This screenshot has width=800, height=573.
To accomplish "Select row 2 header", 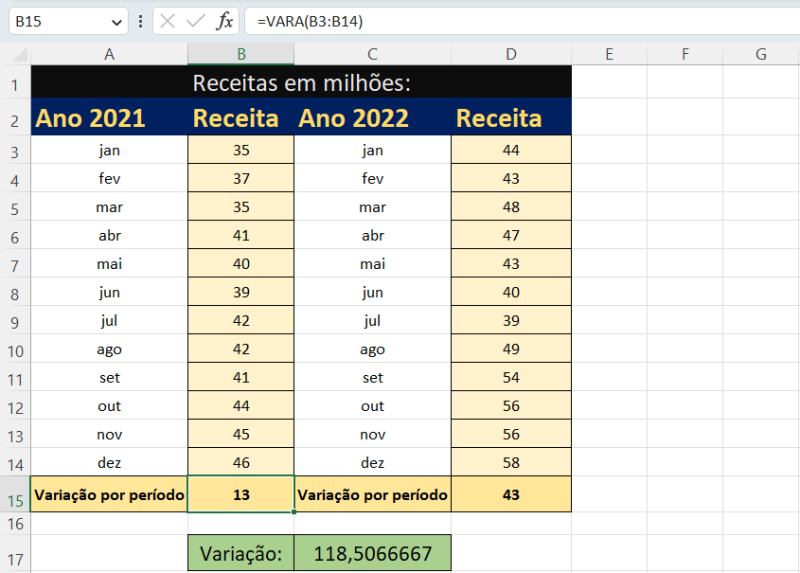I will pyautogui.click(x=15, y=117).
